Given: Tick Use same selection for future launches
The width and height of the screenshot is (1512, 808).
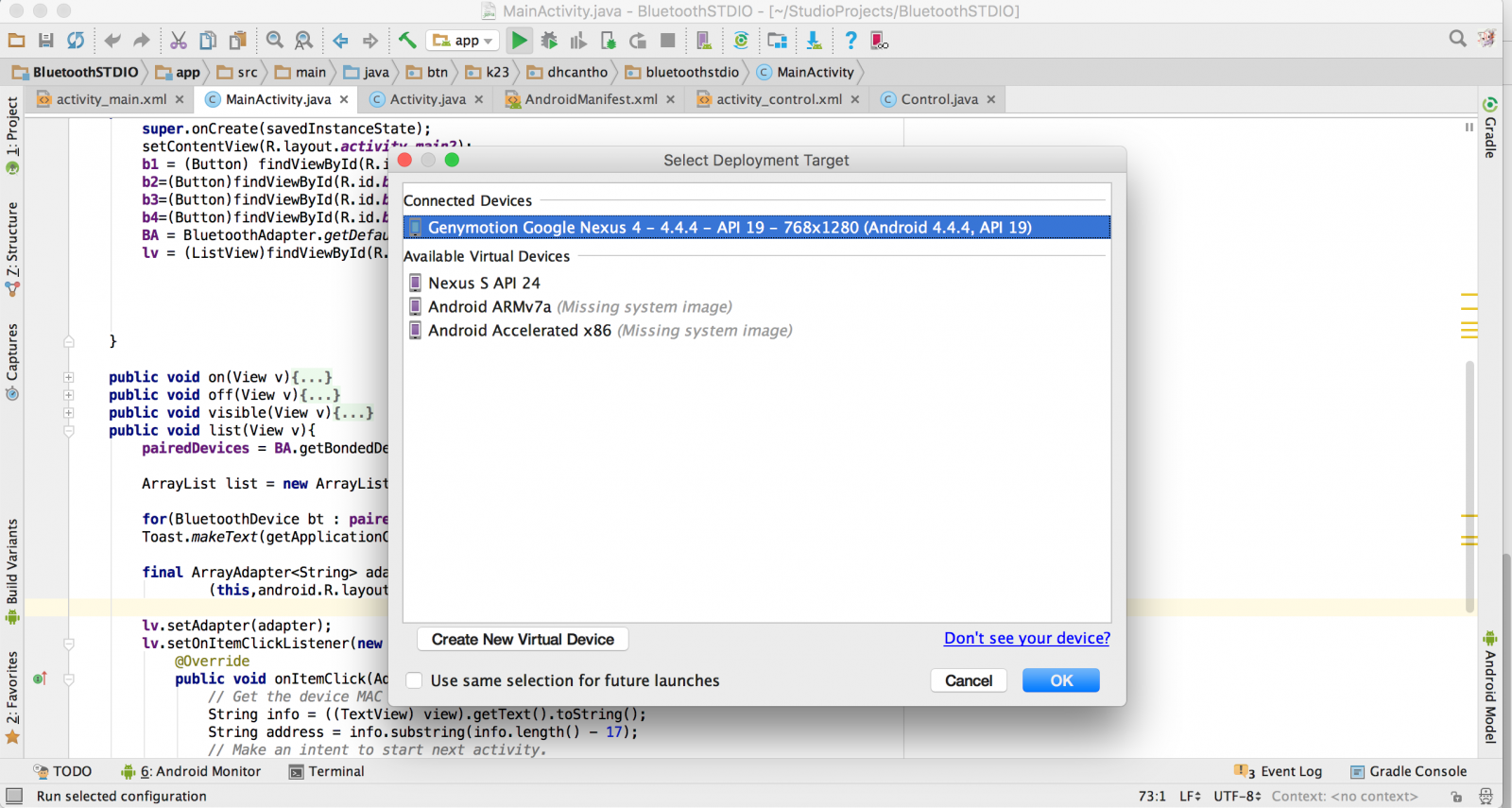Looking at the screenshot, I should point(414,680).
